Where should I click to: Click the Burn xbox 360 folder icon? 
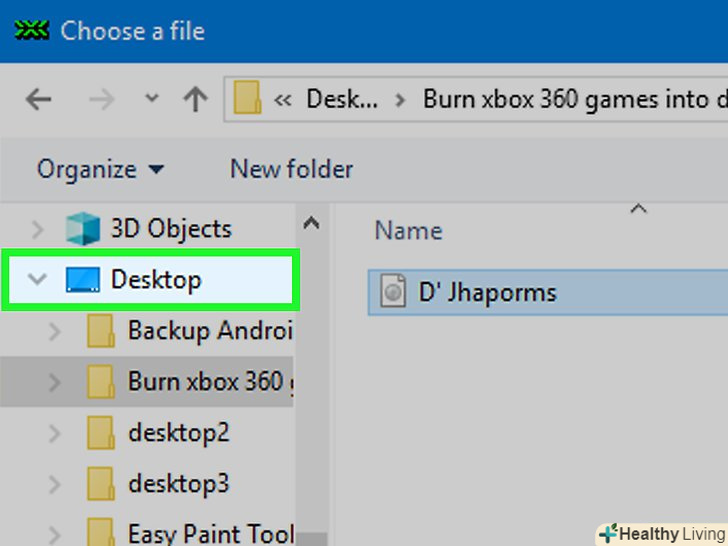[x=100, y=382]
